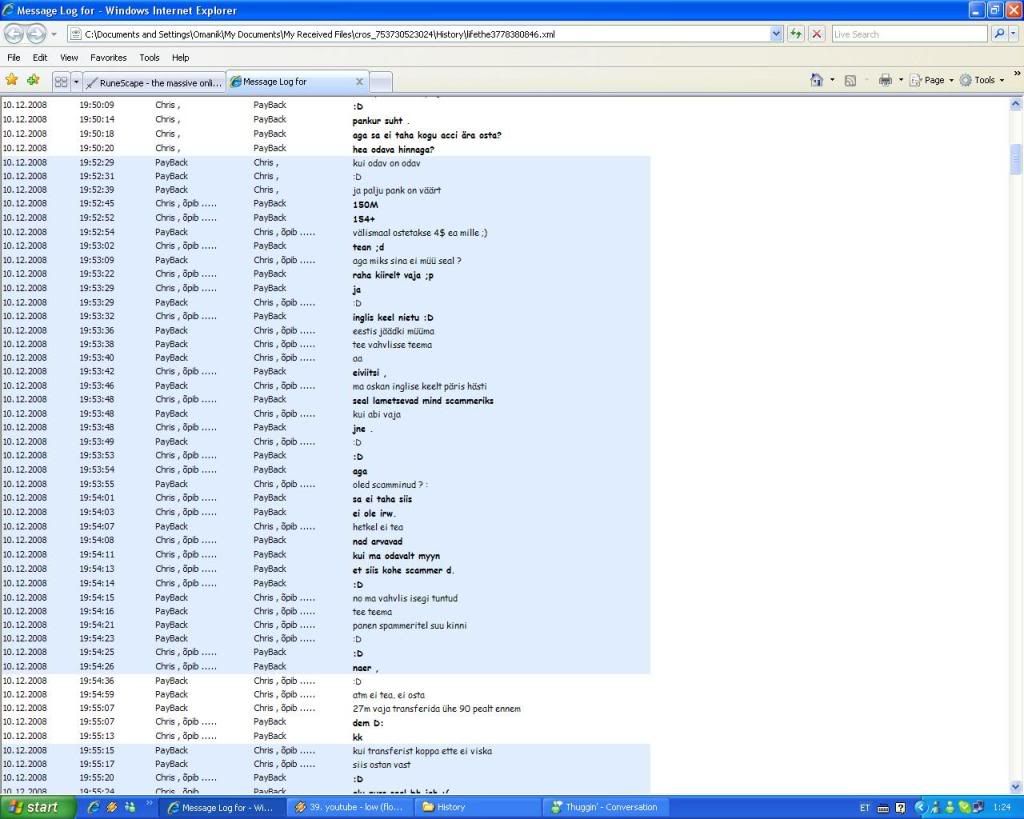This screenshot has width=1024, height=819.
Task: Open the Favorites menu
Action: pos(108,58)
